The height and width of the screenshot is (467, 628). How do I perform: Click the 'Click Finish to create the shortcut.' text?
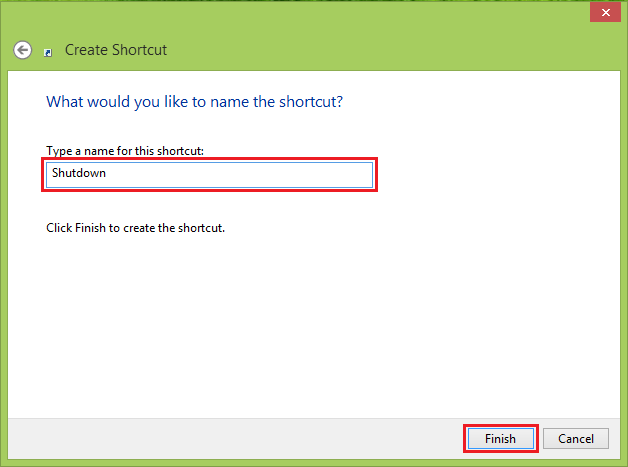point(135,228)
